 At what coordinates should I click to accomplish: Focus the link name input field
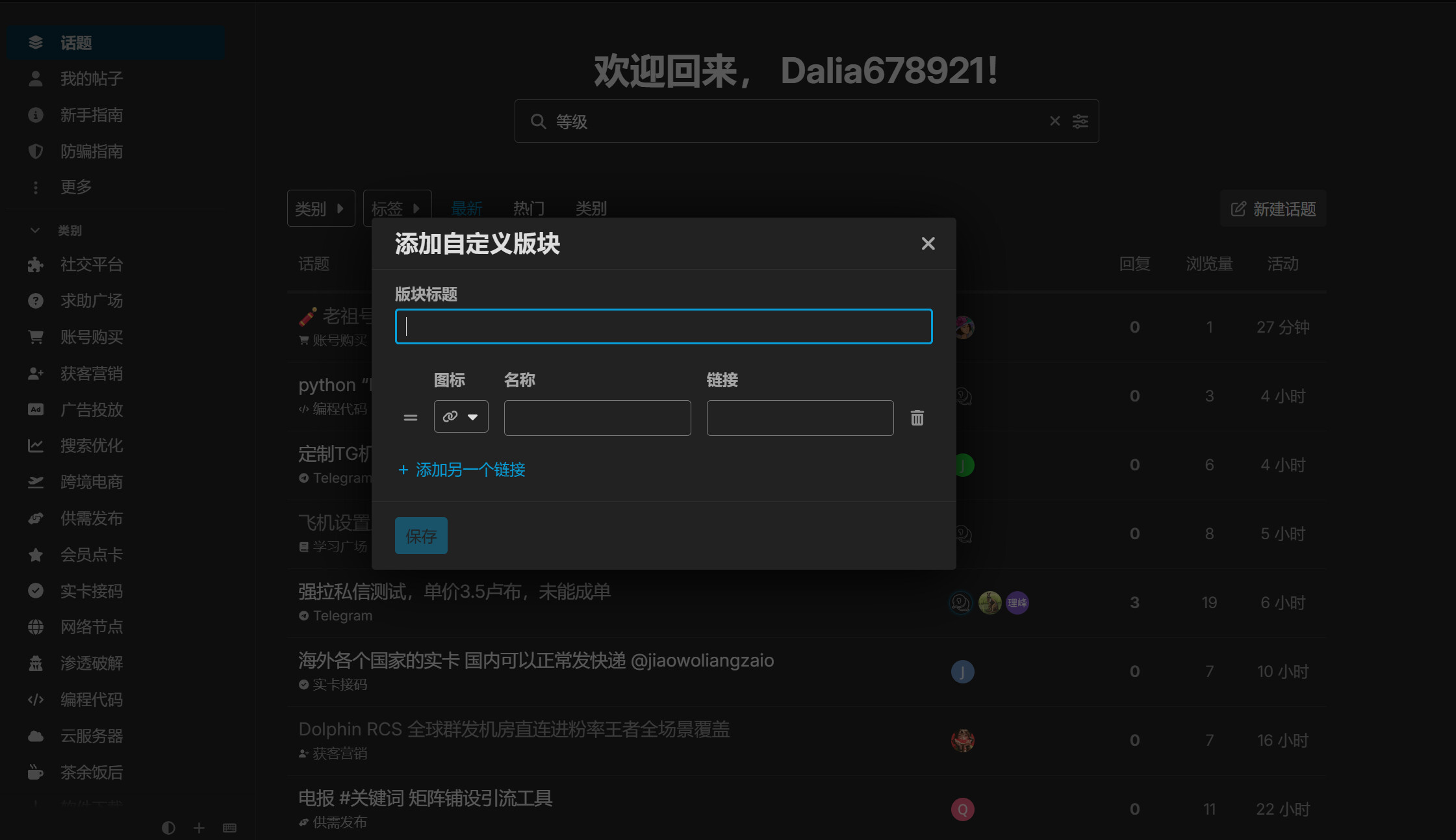tap(597, 418)
